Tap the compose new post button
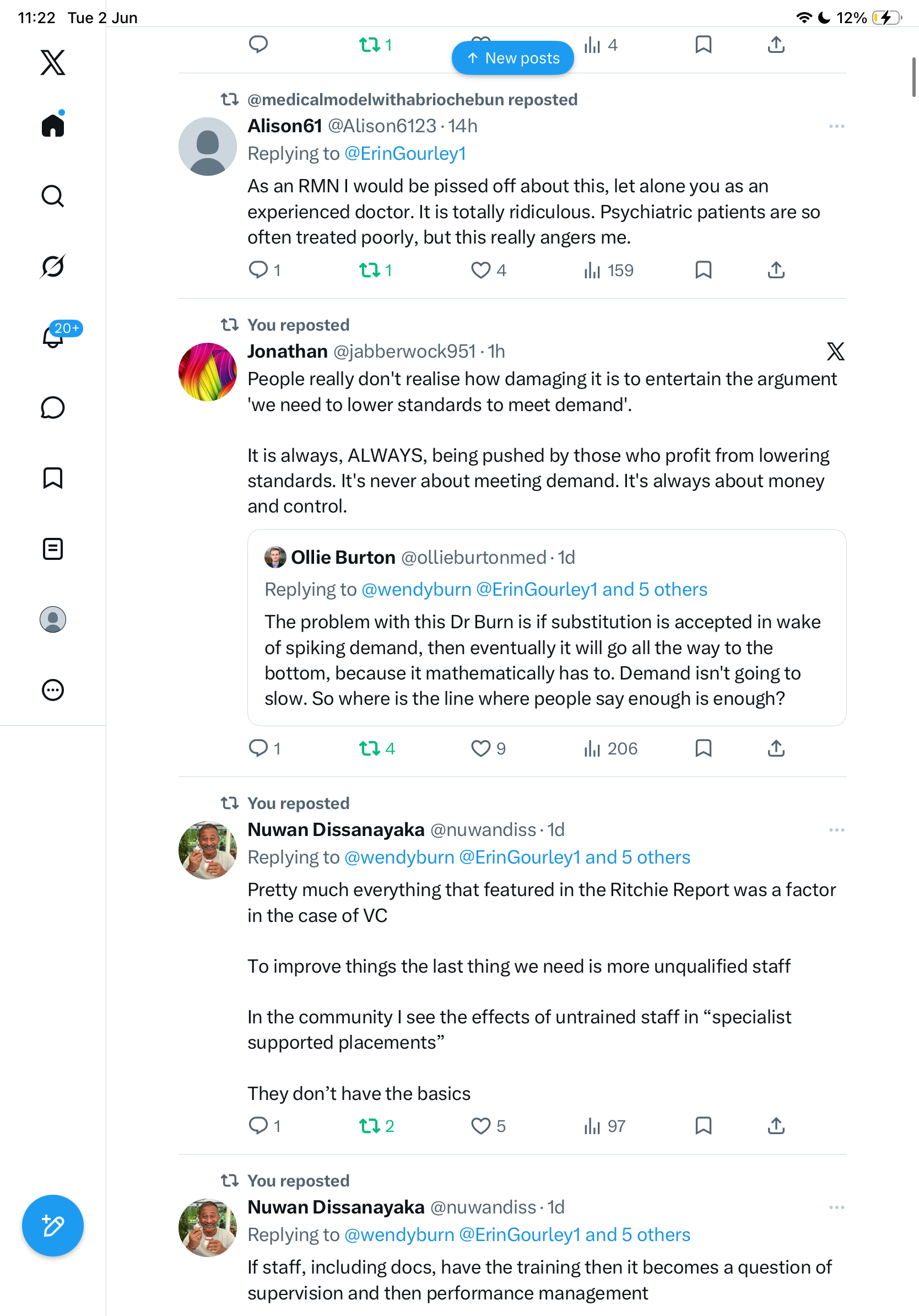 click(x=53, y=1226)
